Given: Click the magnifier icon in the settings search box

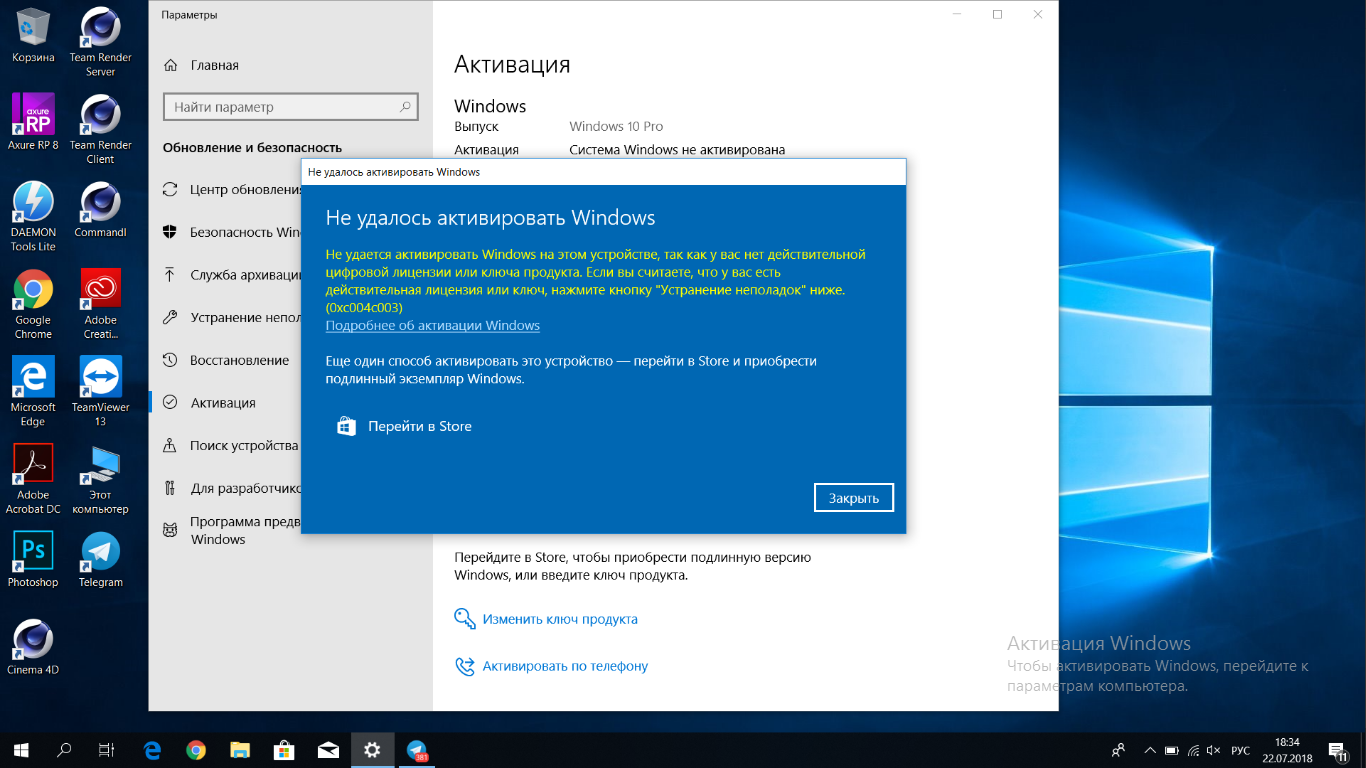Looking at the screenshot, I should pyautogui.click(x=405, y=107).
